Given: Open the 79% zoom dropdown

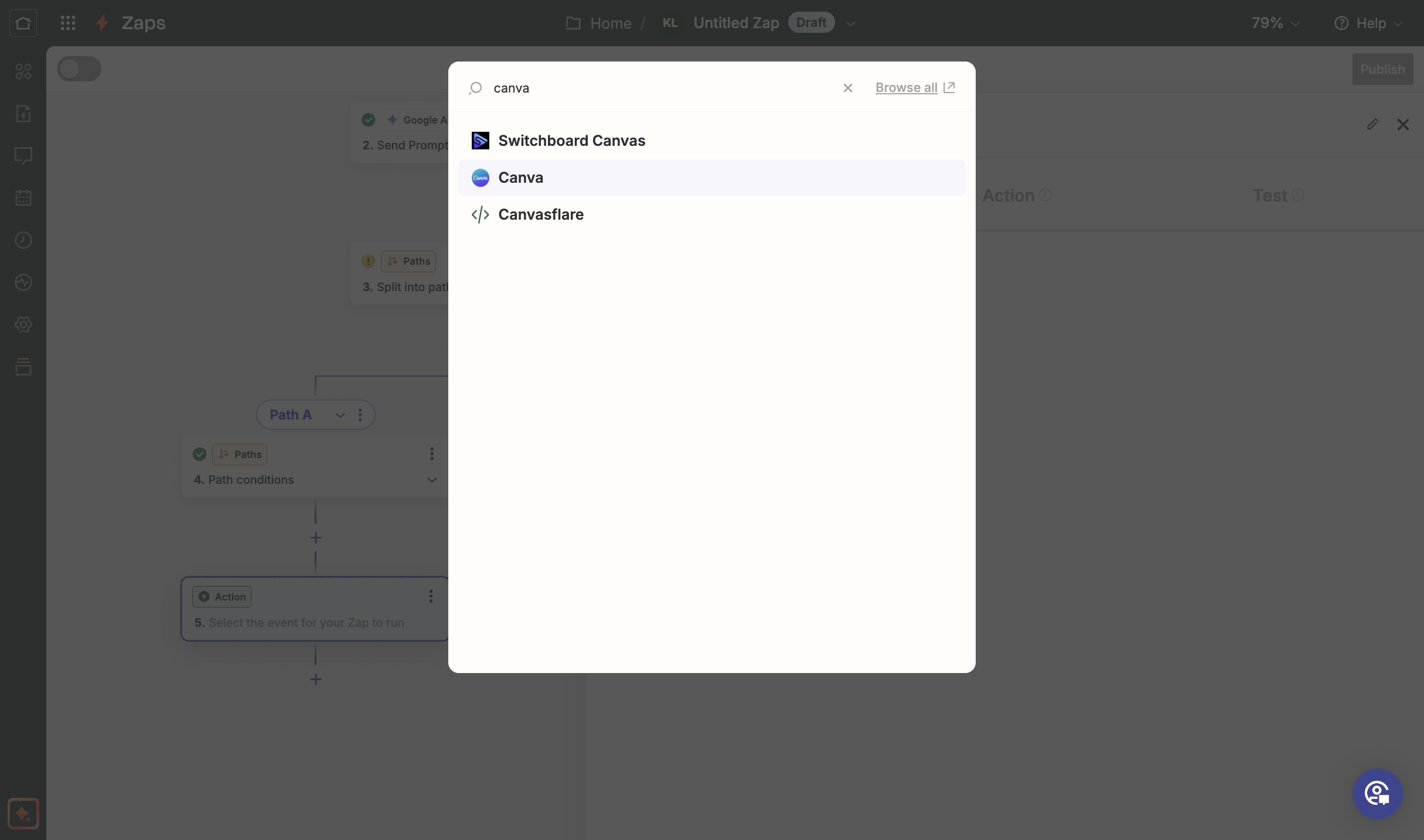Looking at the screenshot, I should coord(1276,23).
